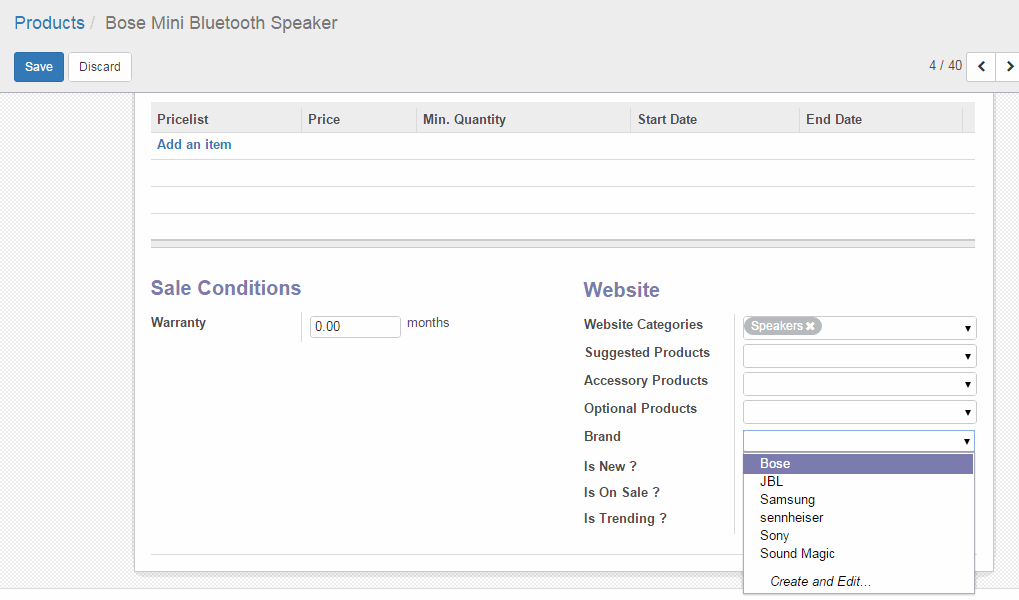1019x600 pixels.
Task: Choose JBL from brand list
Action: [858, 481]
